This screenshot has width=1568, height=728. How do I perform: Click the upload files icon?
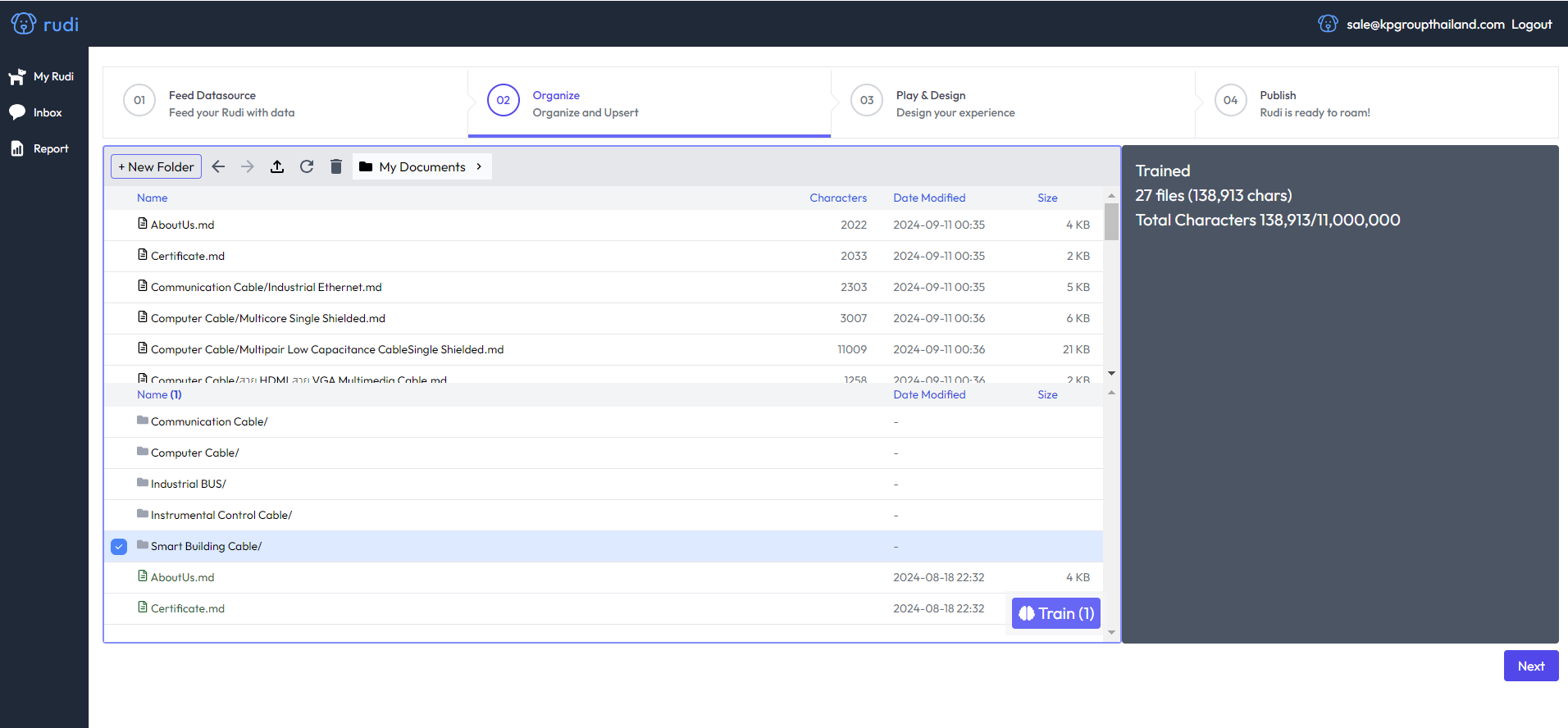[x=277, y=166]
